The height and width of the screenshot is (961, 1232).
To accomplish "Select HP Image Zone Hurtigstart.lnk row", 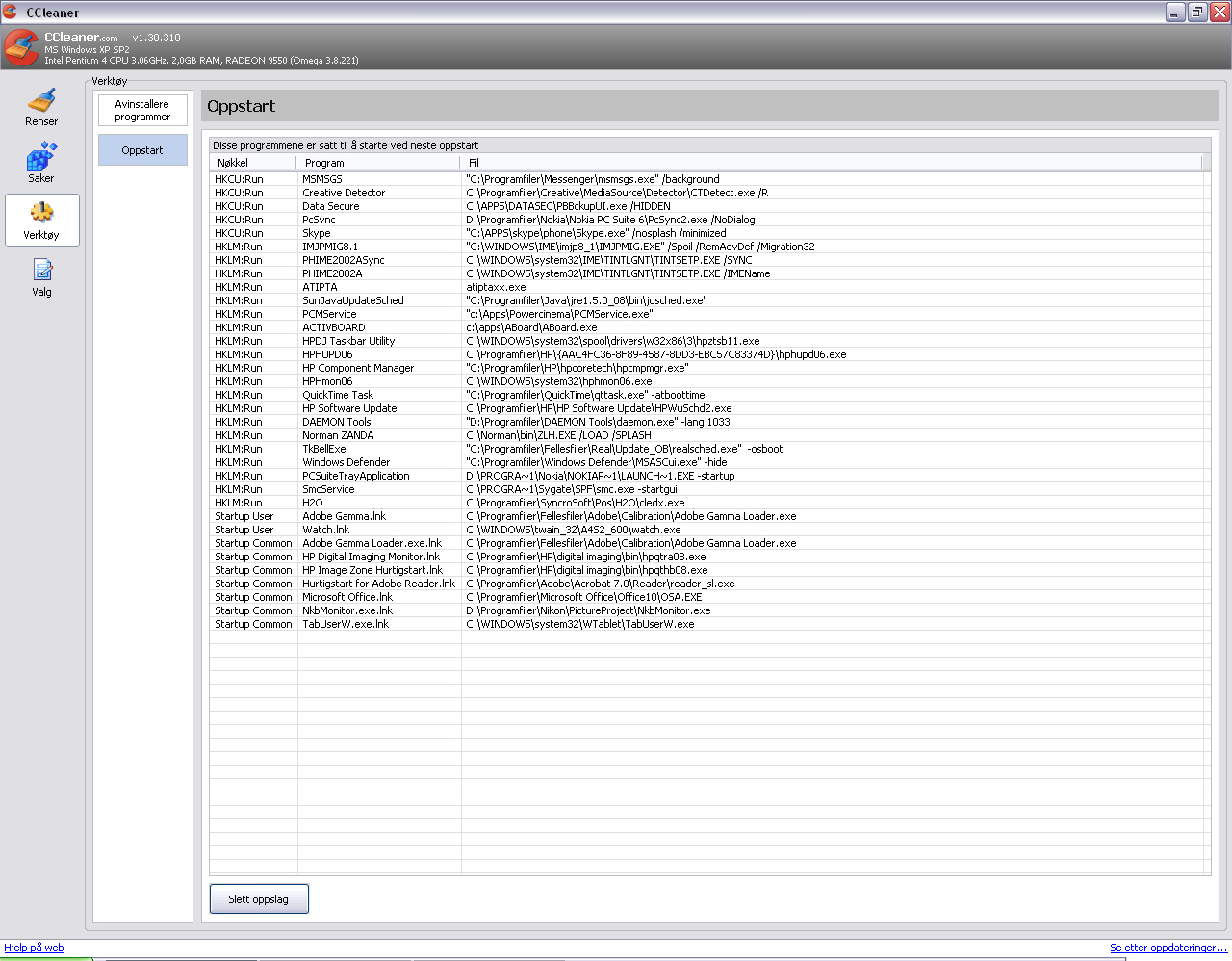I will (x=709, y=570).
